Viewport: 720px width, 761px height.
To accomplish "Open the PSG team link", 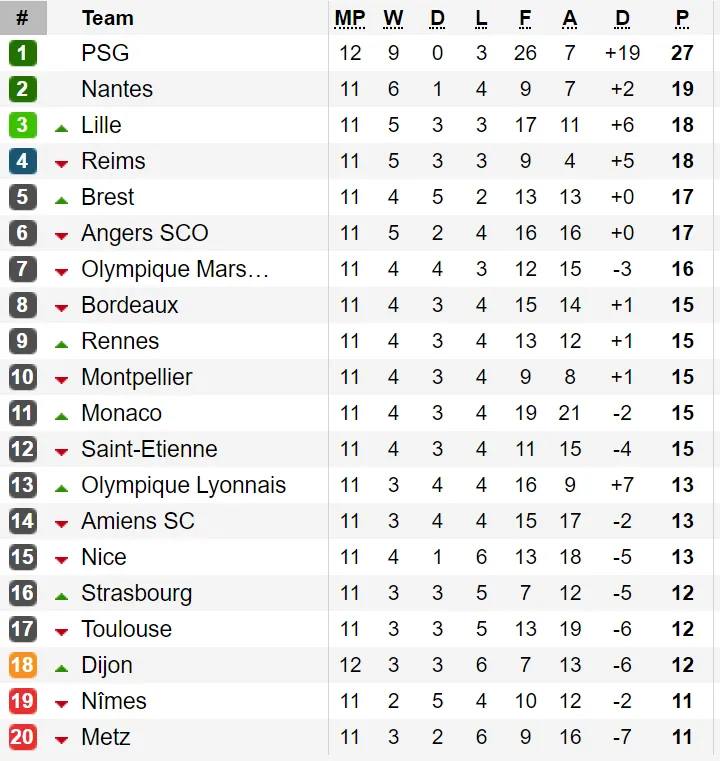I will 105,53.
